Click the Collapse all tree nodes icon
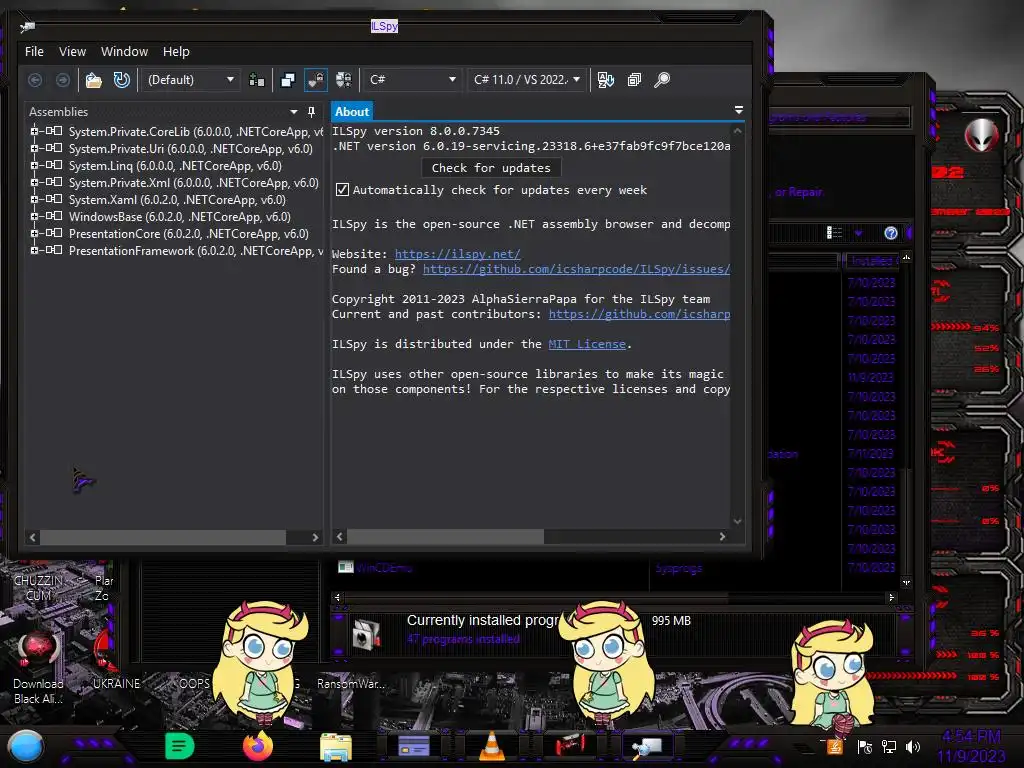 click(634, 80)
